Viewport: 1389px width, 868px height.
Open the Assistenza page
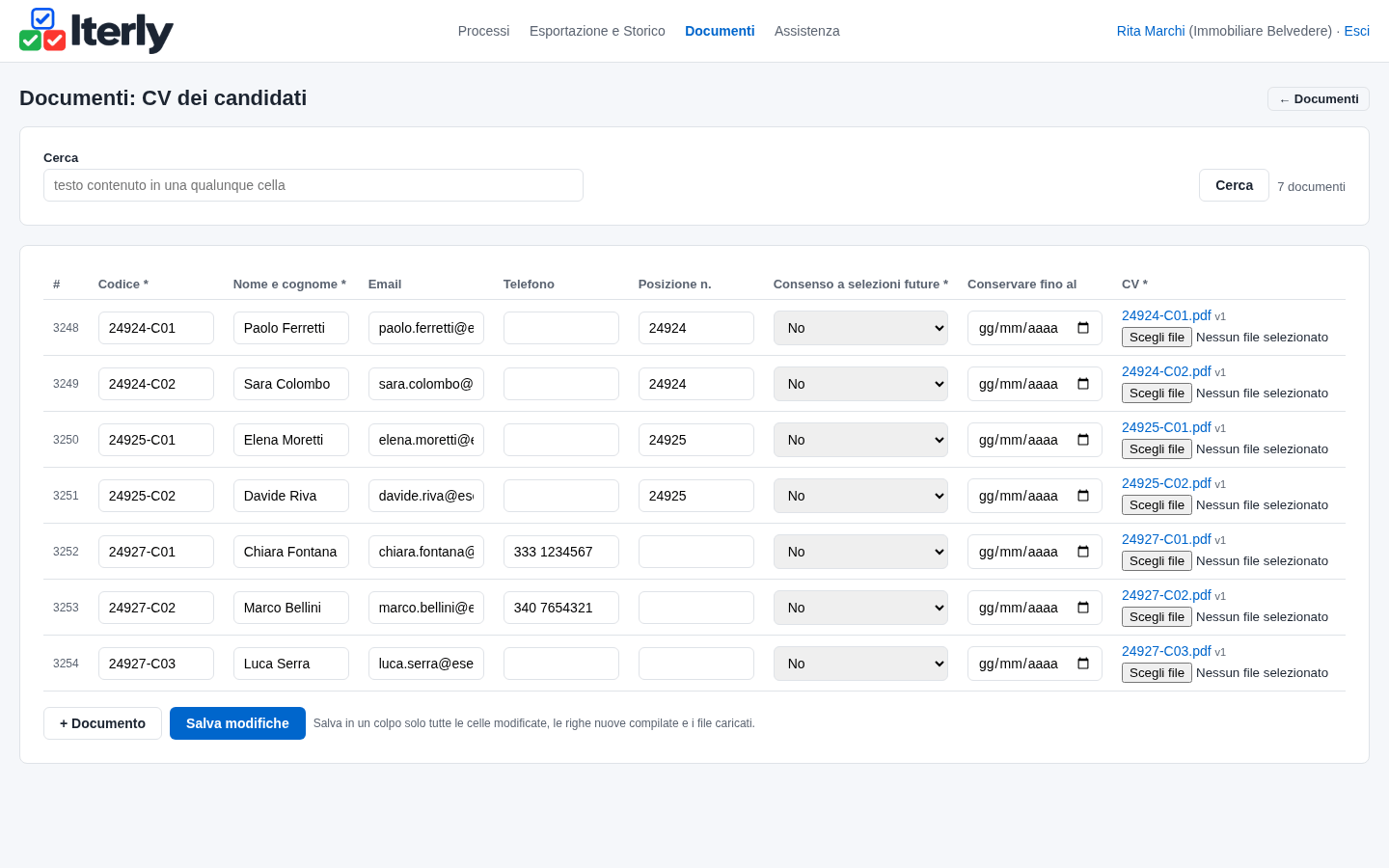coord(806,31)
